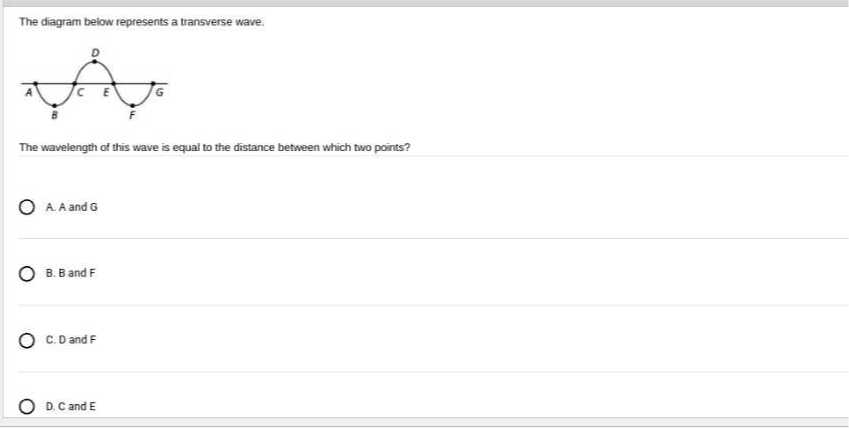Viewport: 849px width, 428px height.
Task: Click answer text 'A. A and G'
Action: tap(72, 207)
